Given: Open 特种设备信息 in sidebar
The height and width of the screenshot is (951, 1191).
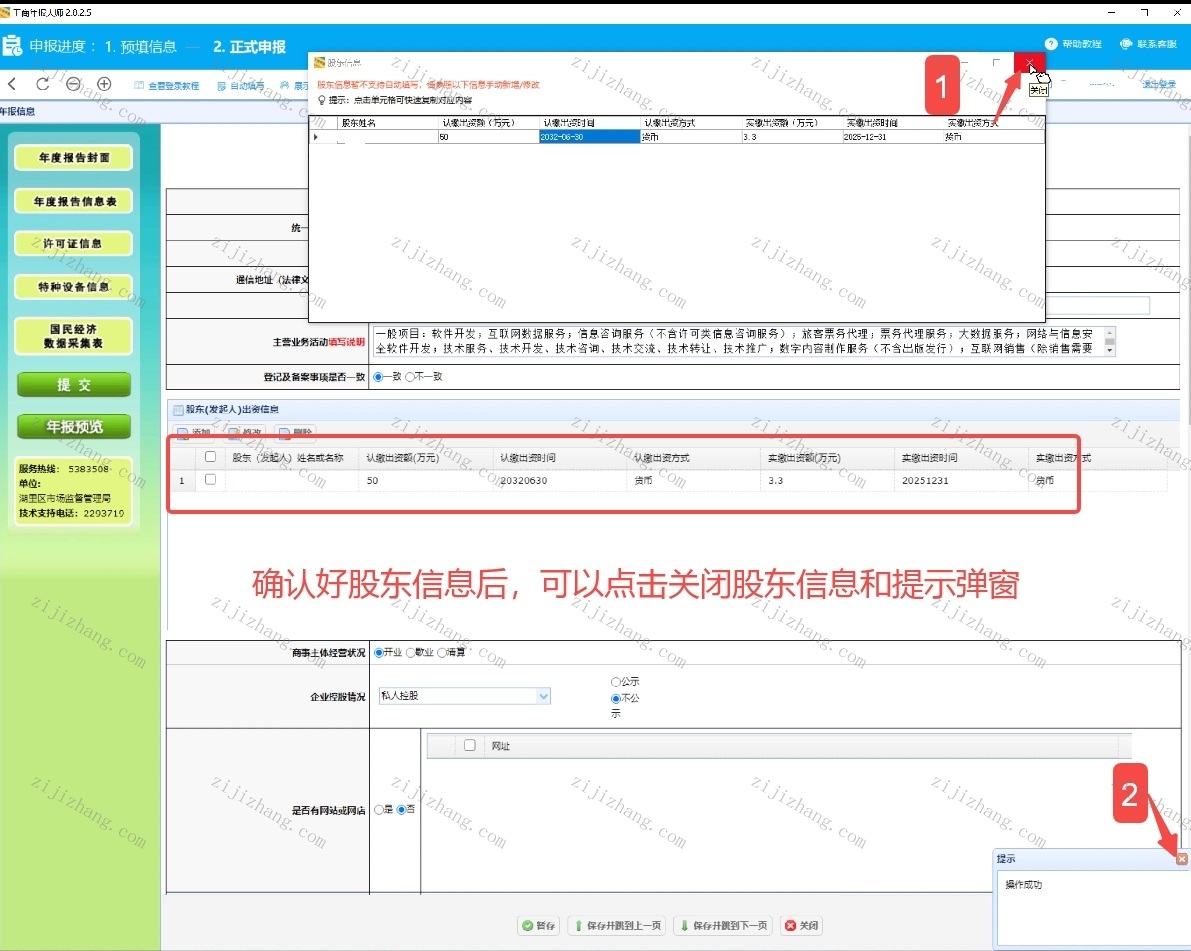Looking at the screenshot, I should click(74, 287).
